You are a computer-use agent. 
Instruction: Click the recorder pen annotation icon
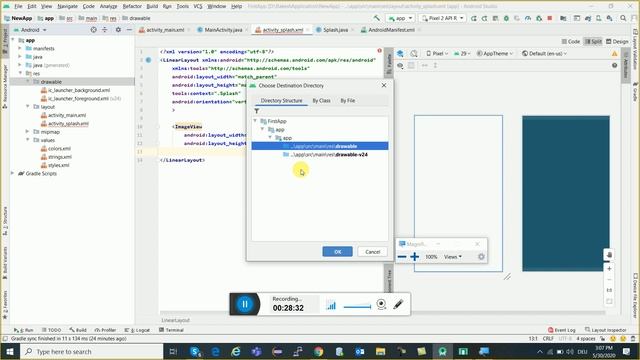(398, 304)
